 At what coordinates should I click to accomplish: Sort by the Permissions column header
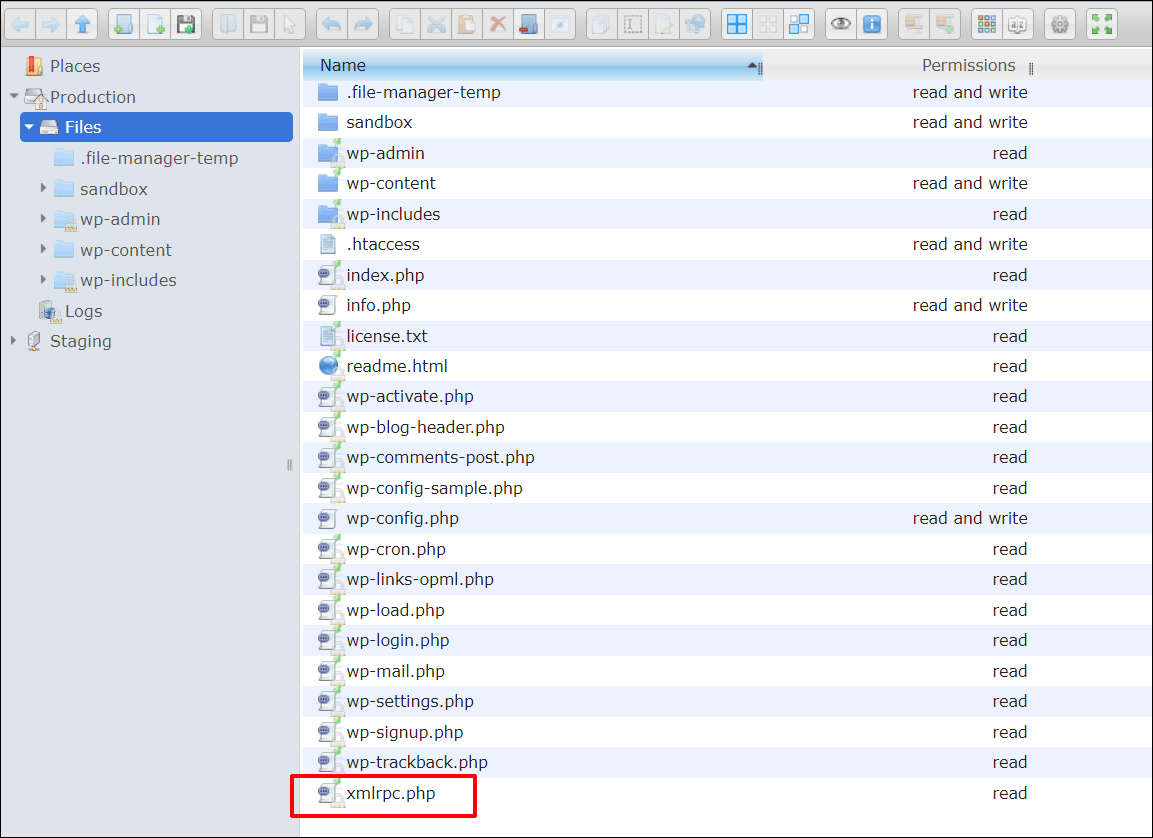coord(968,65)
